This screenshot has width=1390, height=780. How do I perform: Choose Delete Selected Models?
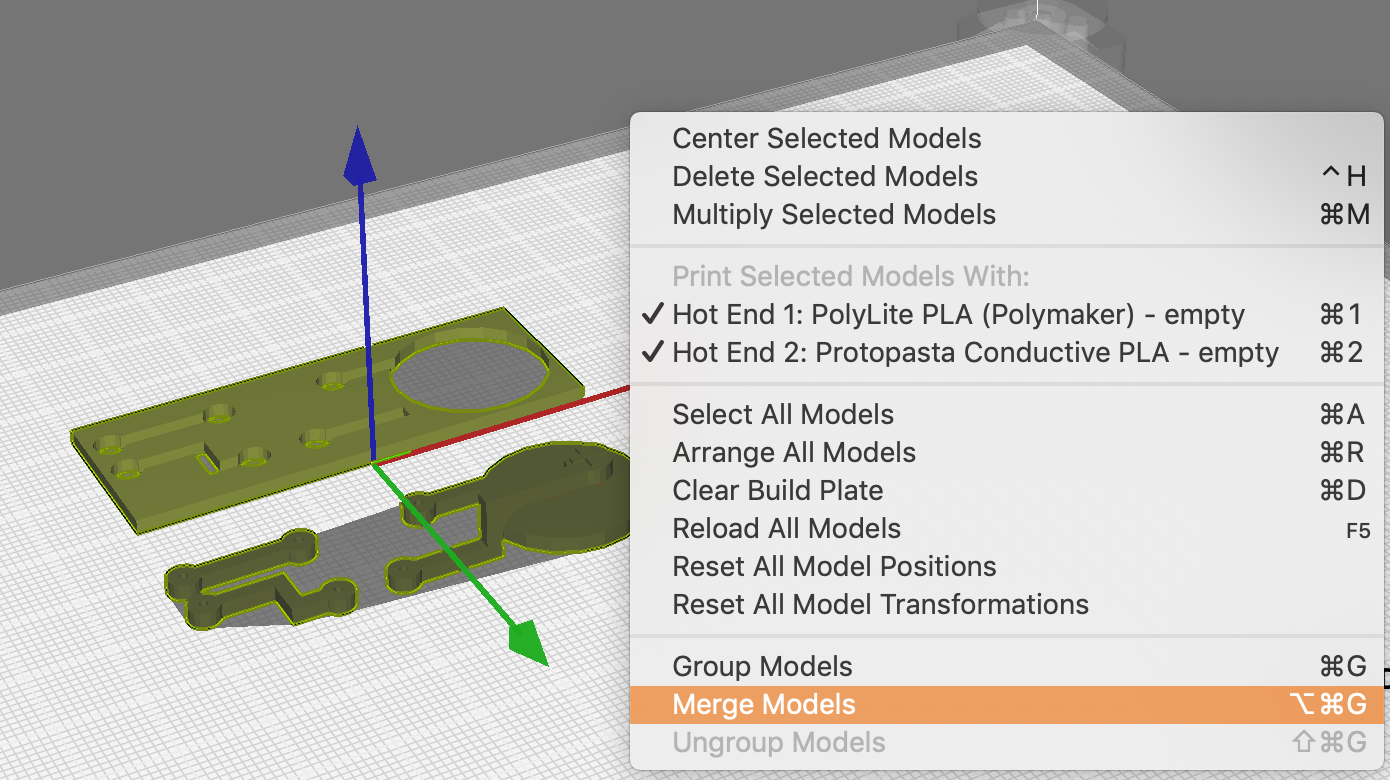pos(825,176)
